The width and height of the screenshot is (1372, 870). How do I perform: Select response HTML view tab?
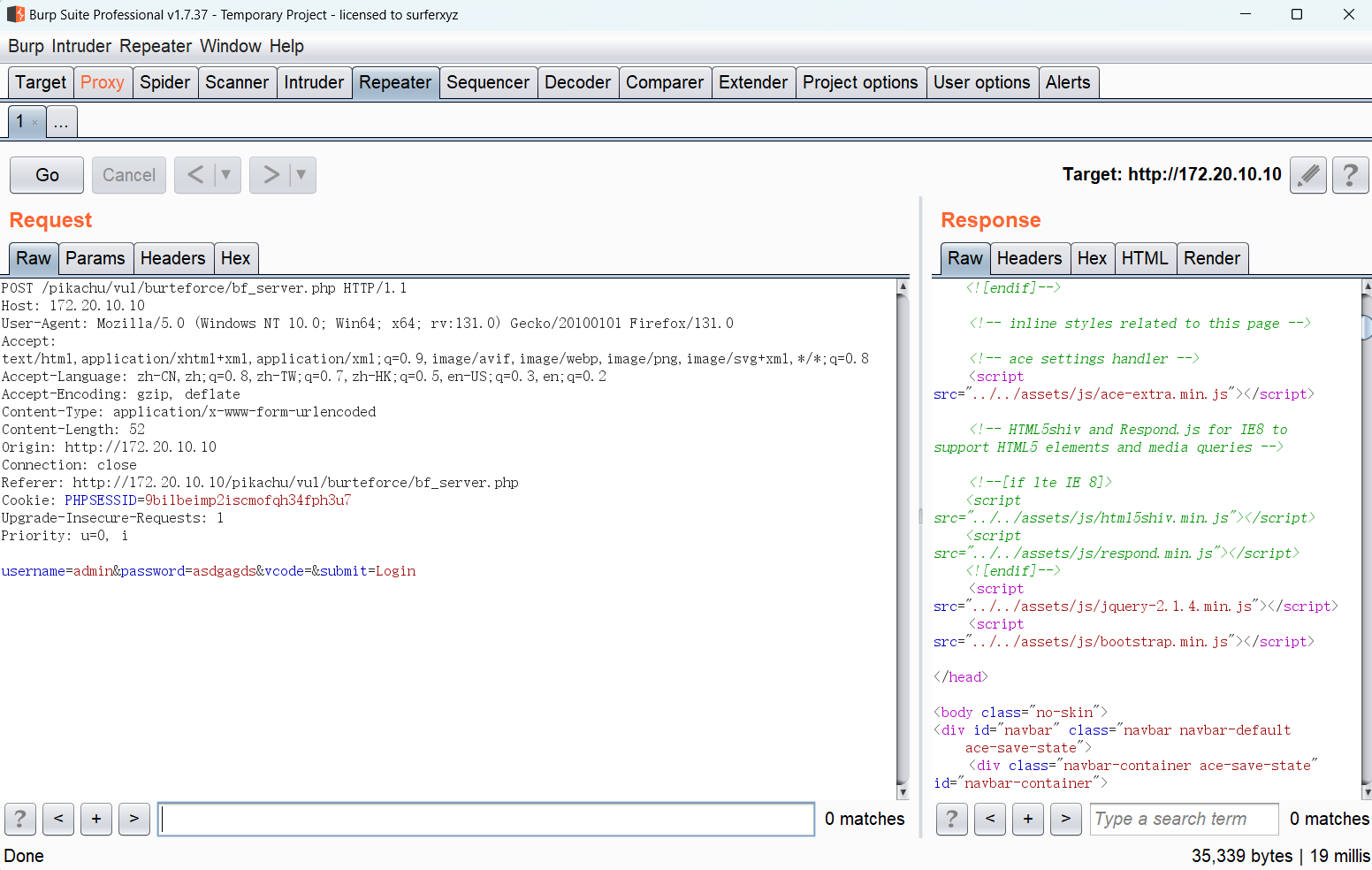pos(1146,258)
